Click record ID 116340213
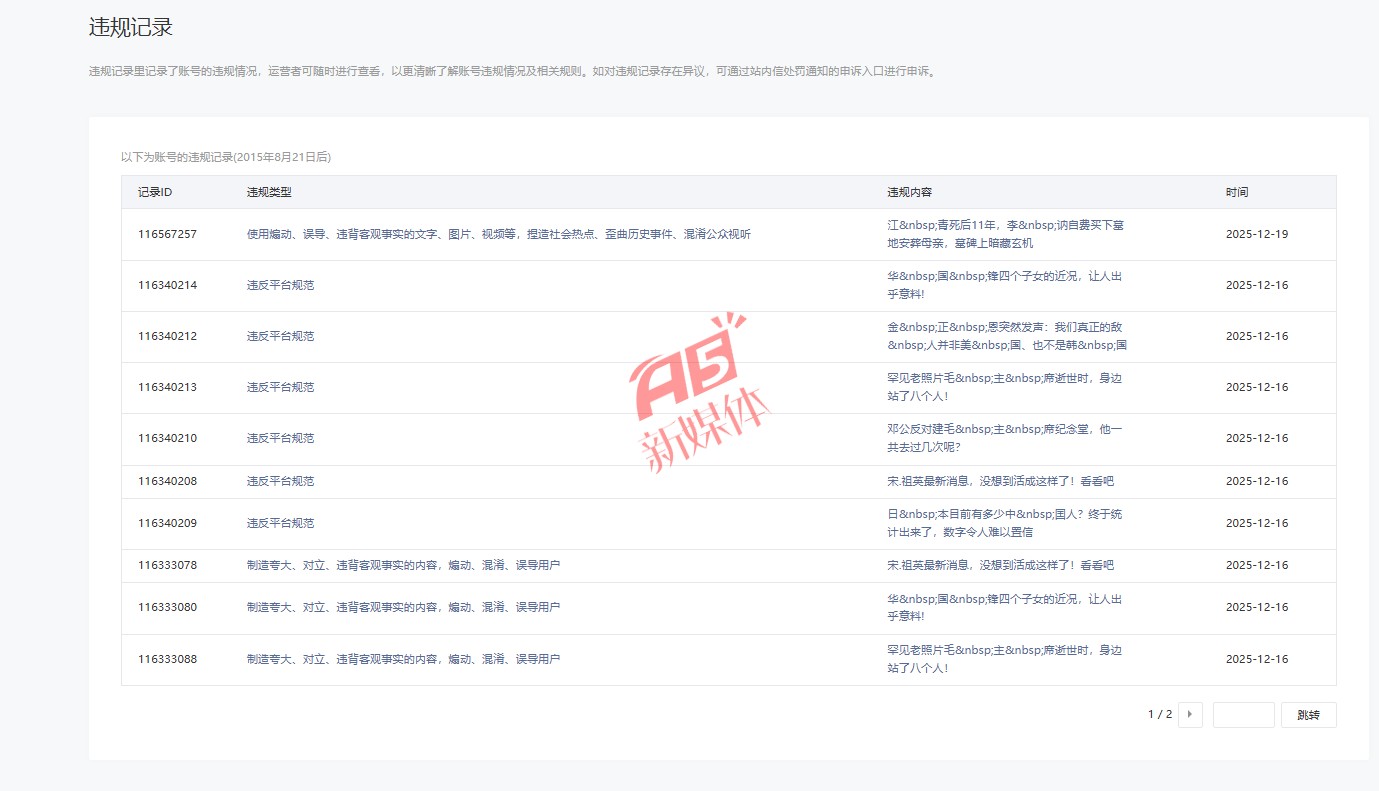 [x=167, y=387]
